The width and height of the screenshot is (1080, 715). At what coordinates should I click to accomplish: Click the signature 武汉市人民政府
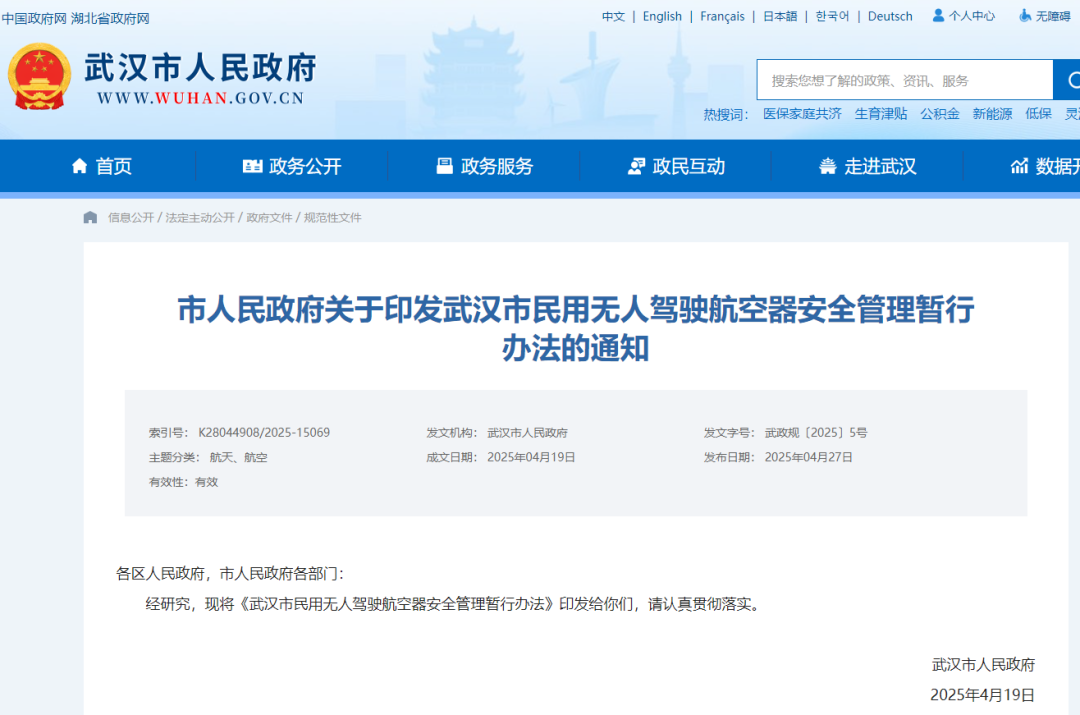point(984,665)
